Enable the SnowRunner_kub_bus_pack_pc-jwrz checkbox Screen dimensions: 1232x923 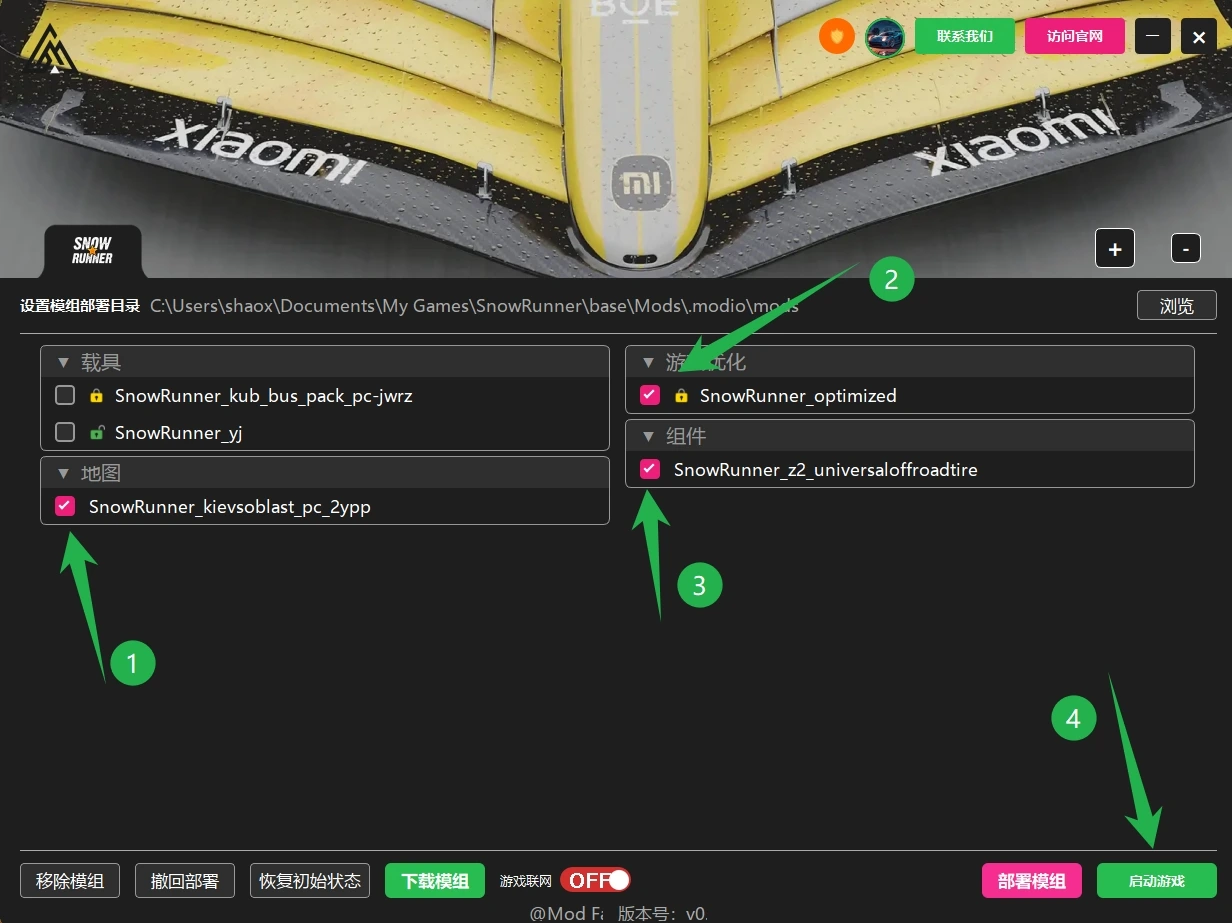tap(65, 396)
